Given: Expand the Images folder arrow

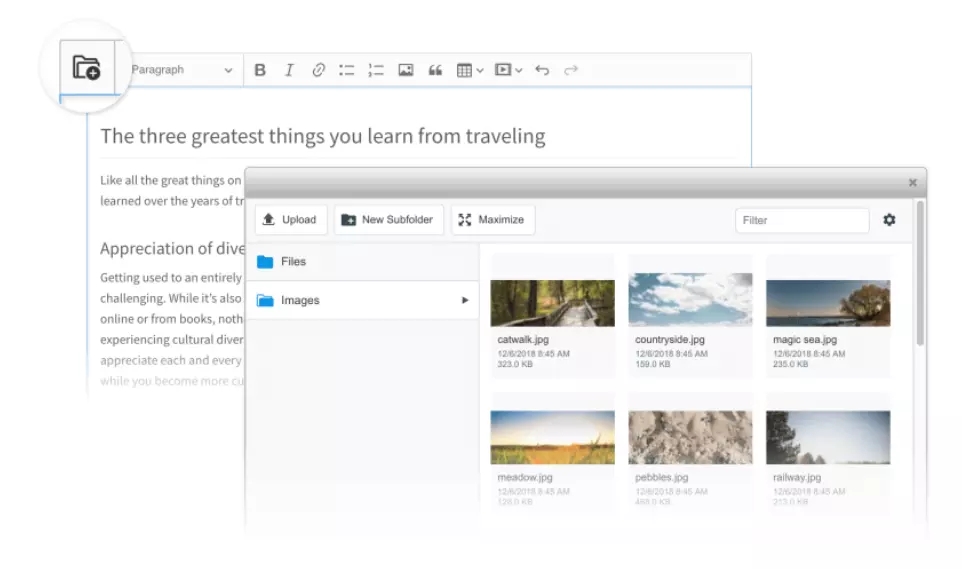Looking at the screenshot, I should click(465, 300).
